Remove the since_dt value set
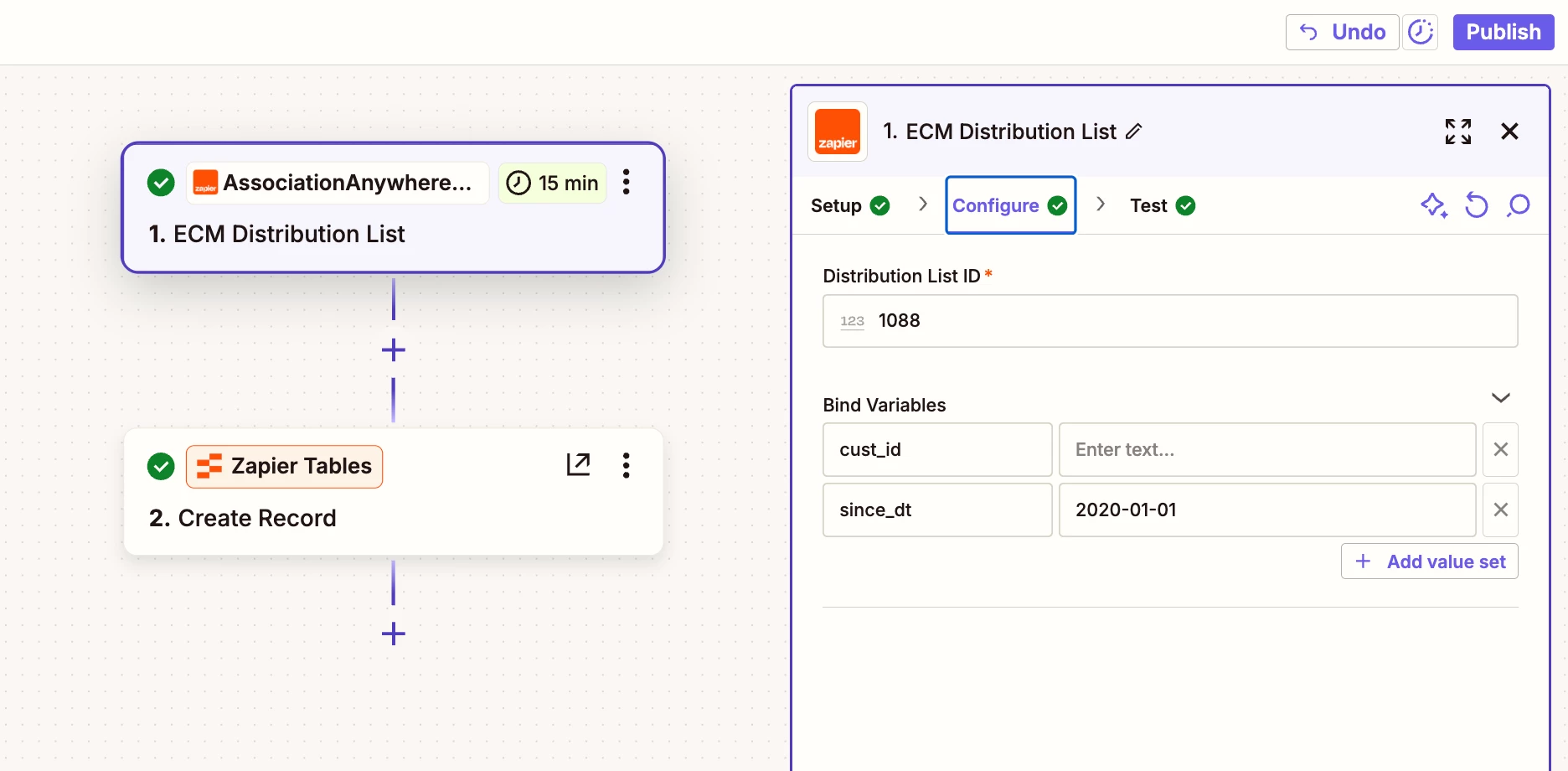 pyautogui.click(x=1500, y=510)
